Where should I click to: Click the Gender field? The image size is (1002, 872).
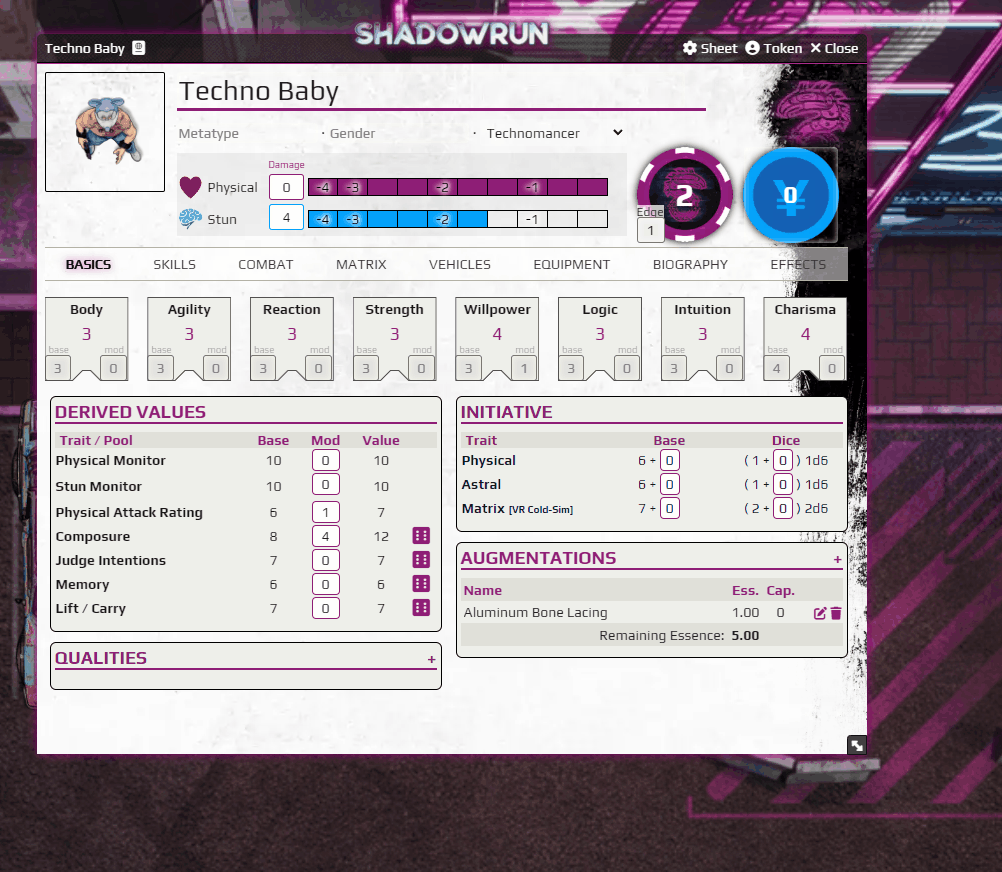point(398,134)
